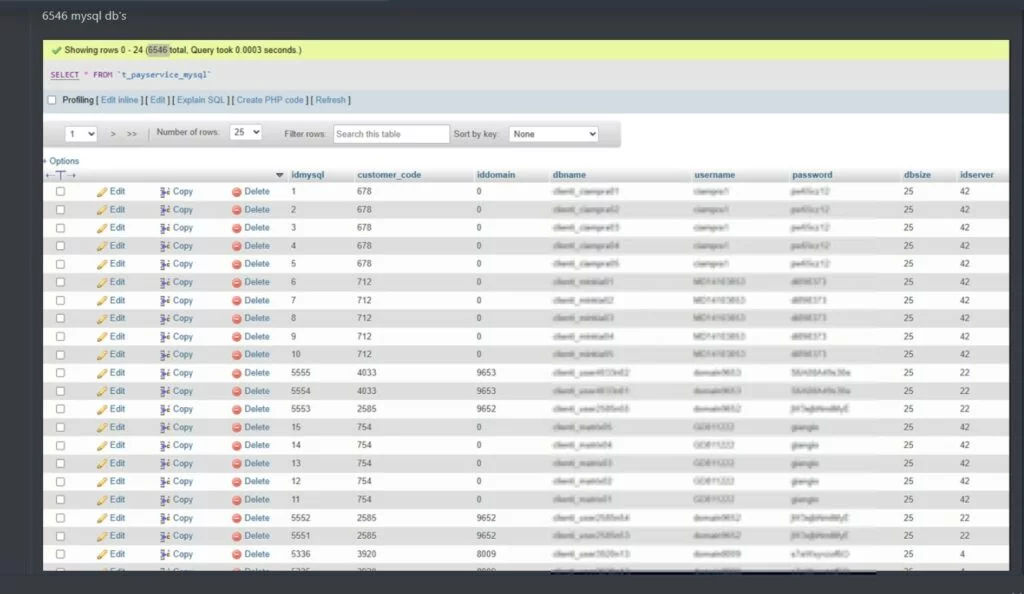Click the Create PHP code link
Screen dimensions: 1024x594
point(270,100)
